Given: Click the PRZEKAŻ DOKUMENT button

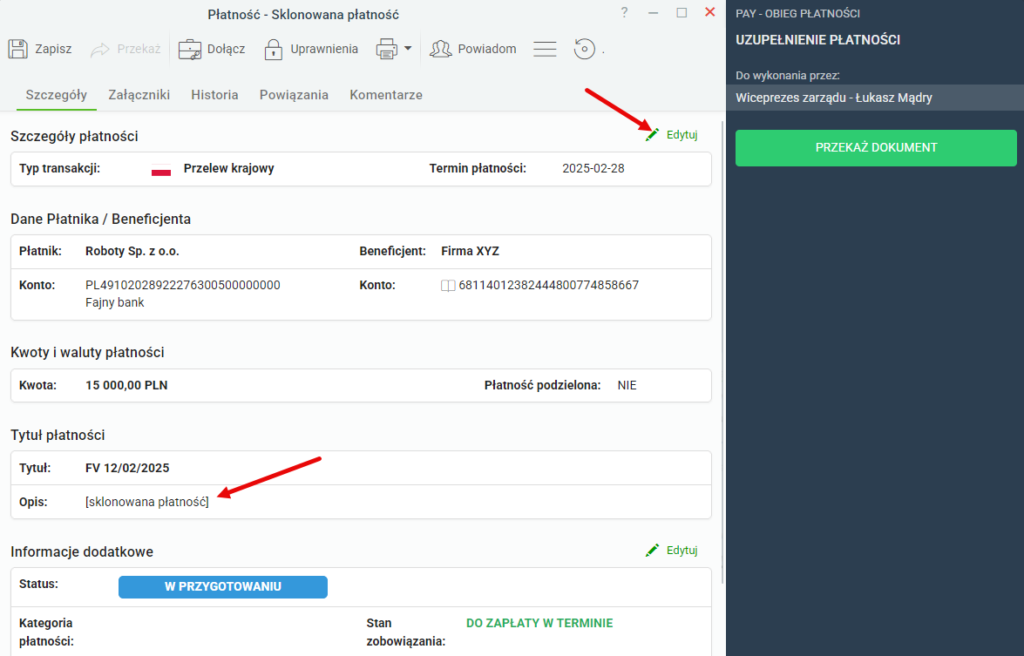Looking at the screenshot, I should pos(876,148).
